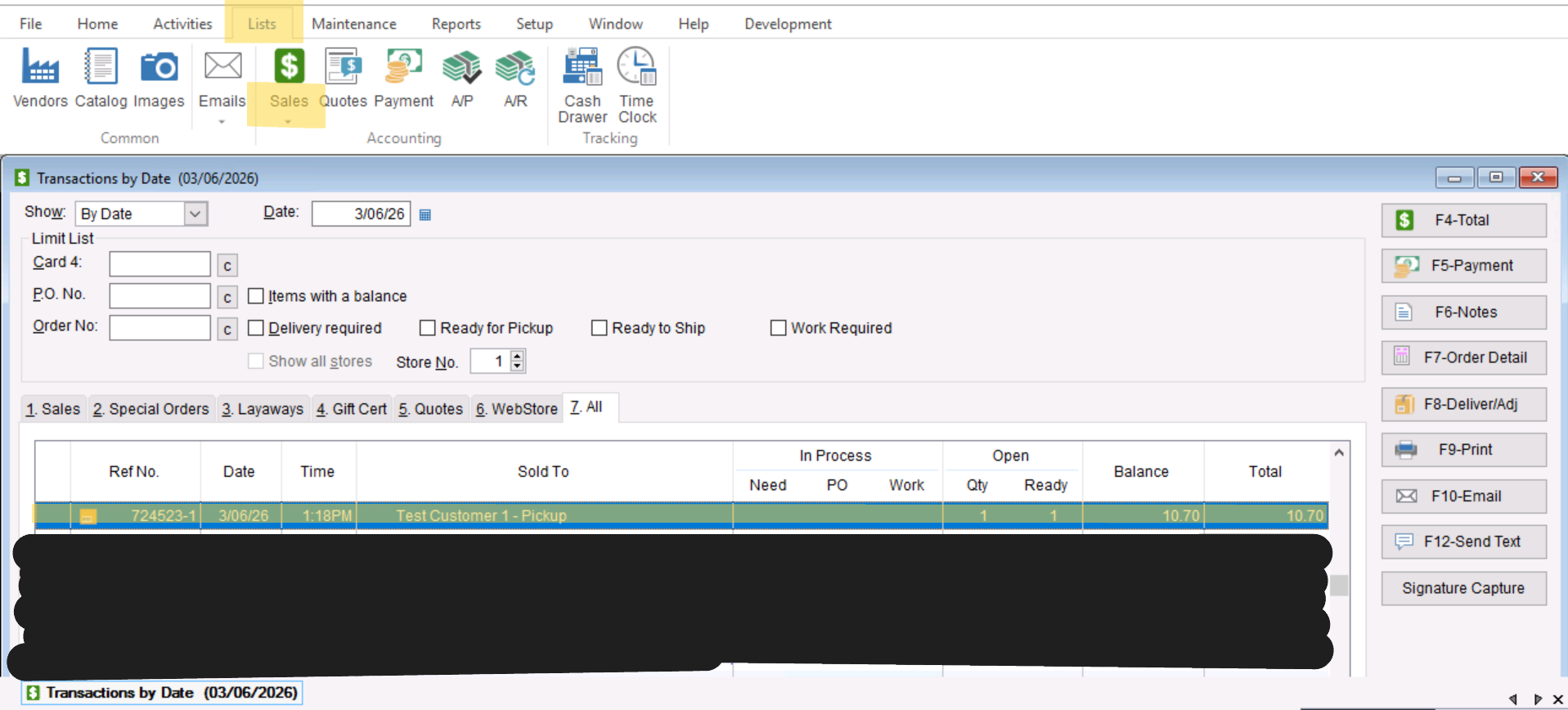Expand the Show By Date dropdown

click(195, 214)
